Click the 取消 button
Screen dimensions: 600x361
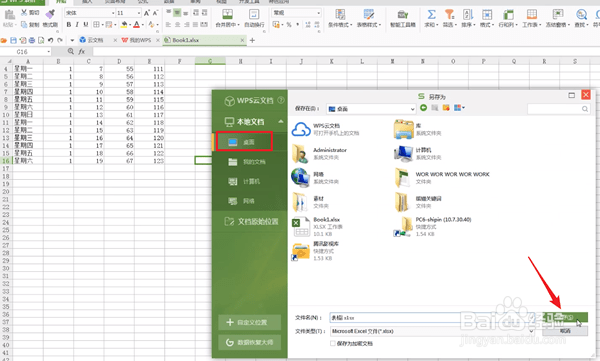click(565, 331)
